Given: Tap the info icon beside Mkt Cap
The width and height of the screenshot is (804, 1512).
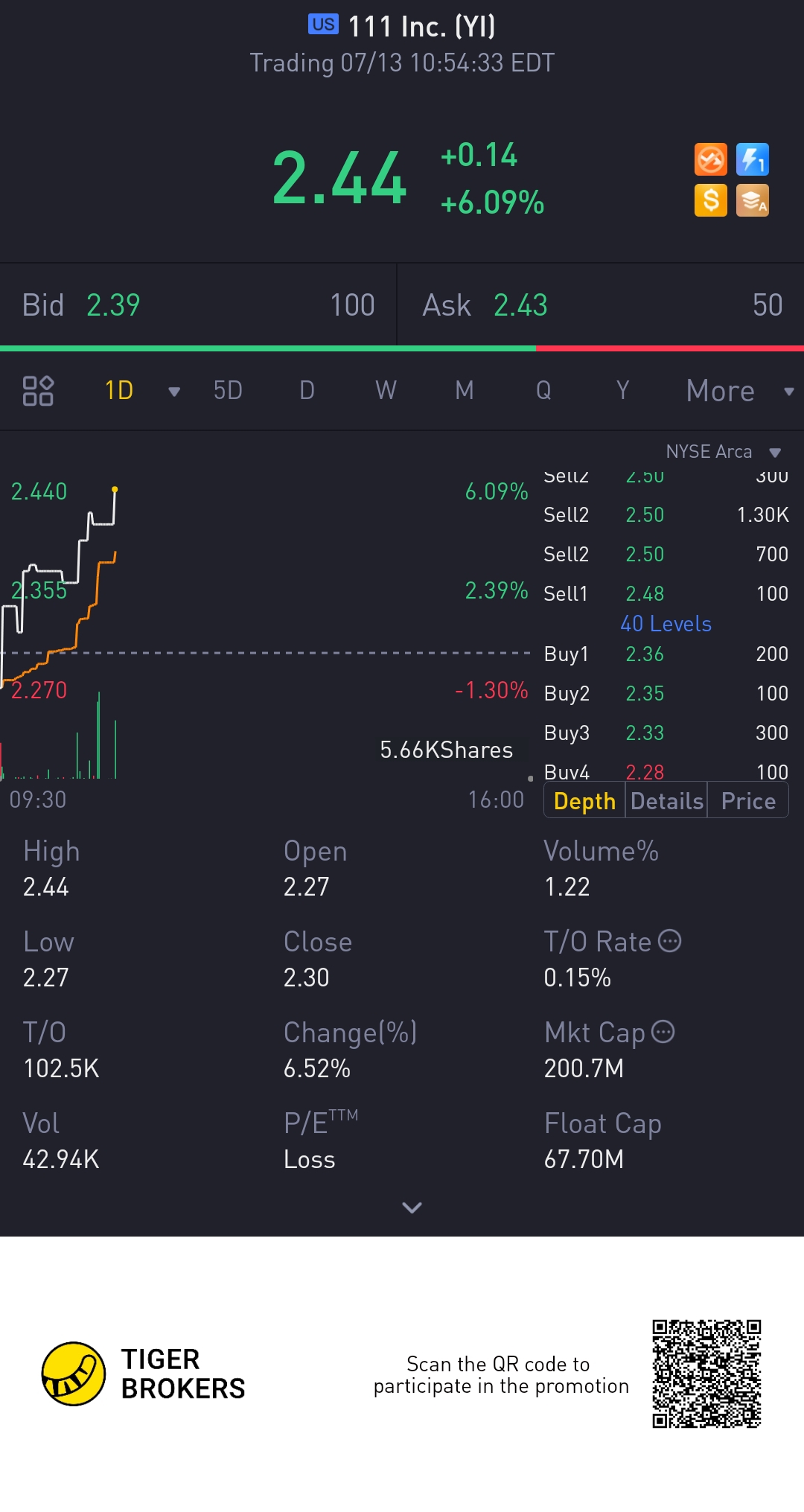Looking at the screenshot, I should coord(663,1032).
